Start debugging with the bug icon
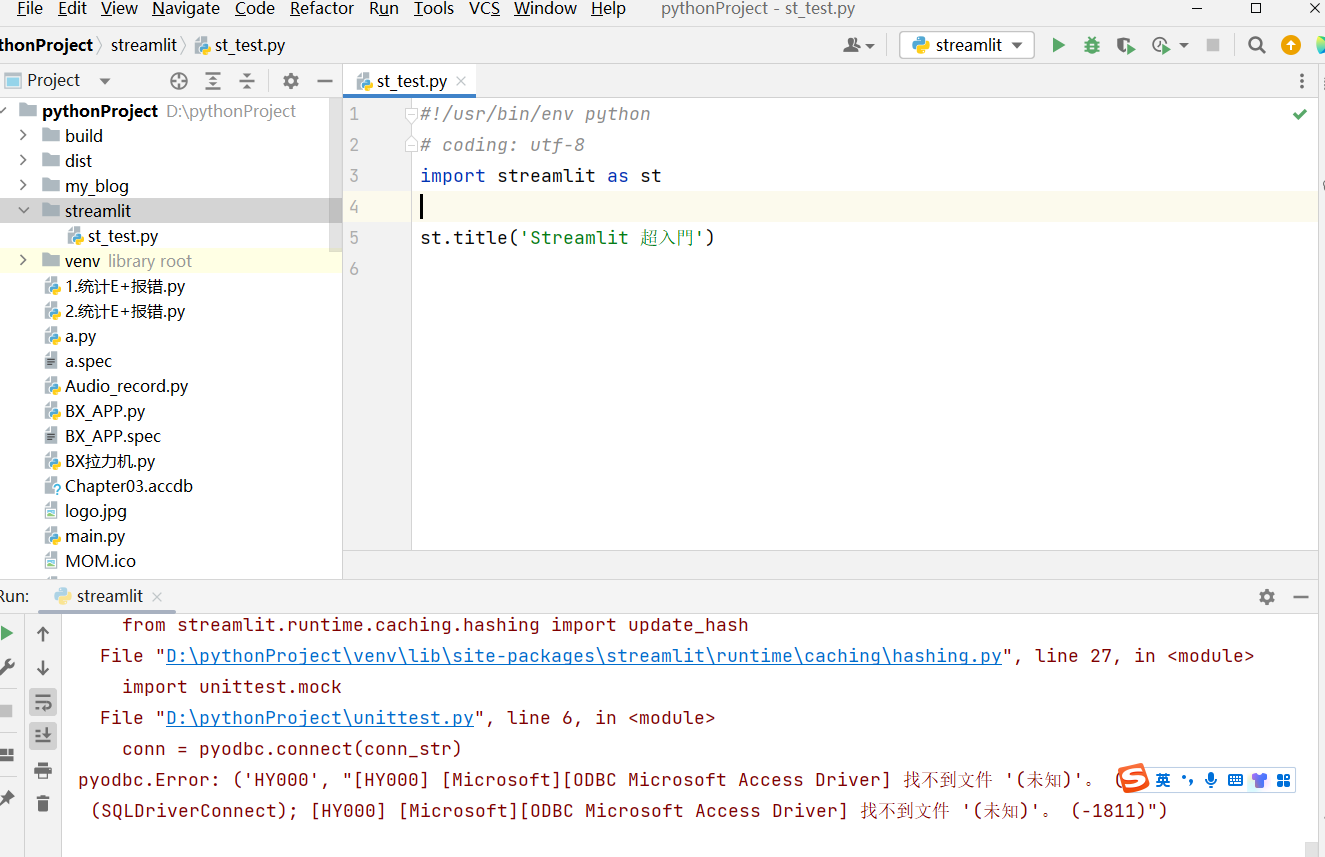Screen dimensions: 1325x857 (x=1092, y=45)
